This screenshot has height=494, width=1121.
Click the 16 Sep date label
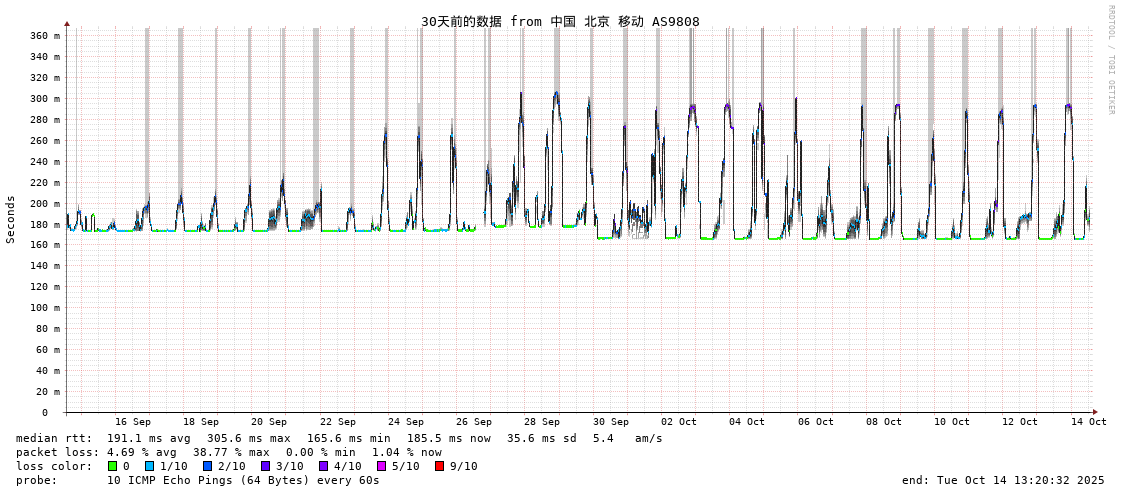133,422
